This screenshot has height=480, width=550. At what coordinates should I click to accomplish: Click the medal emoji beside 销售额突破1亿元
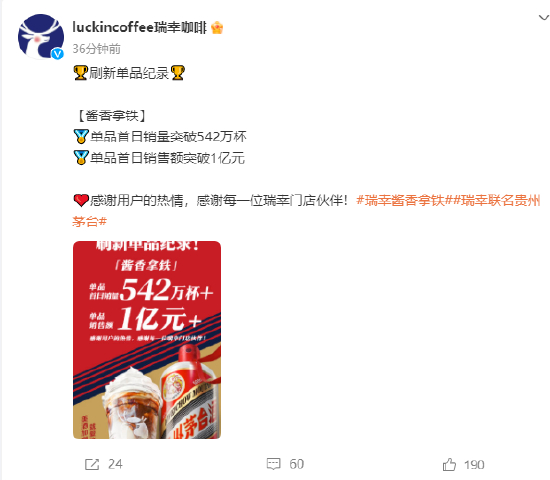(x=81, y=158)
